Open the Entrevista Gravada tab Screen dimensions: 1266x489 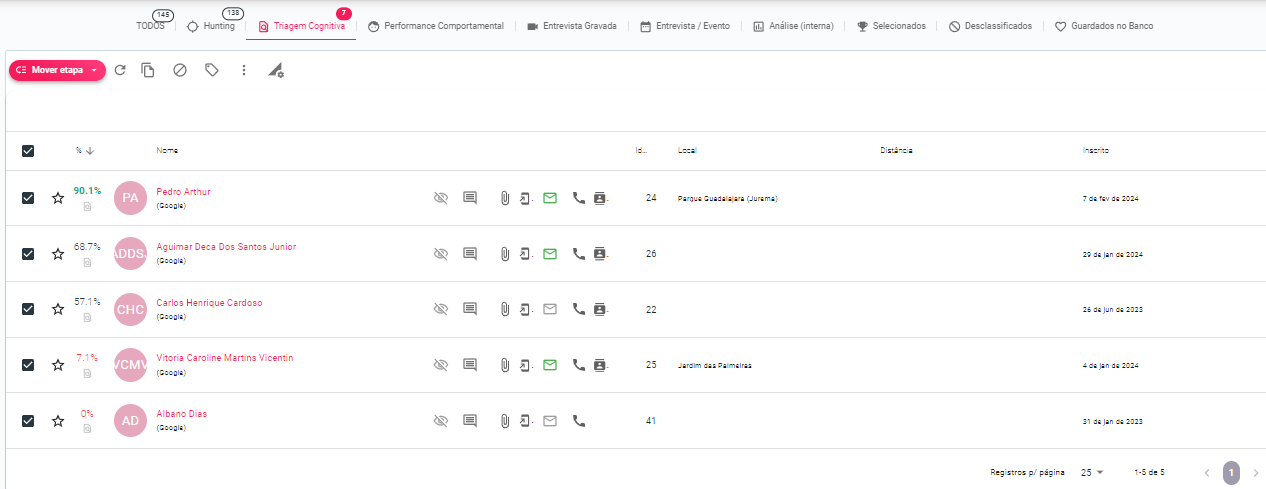tap(572, 26)
